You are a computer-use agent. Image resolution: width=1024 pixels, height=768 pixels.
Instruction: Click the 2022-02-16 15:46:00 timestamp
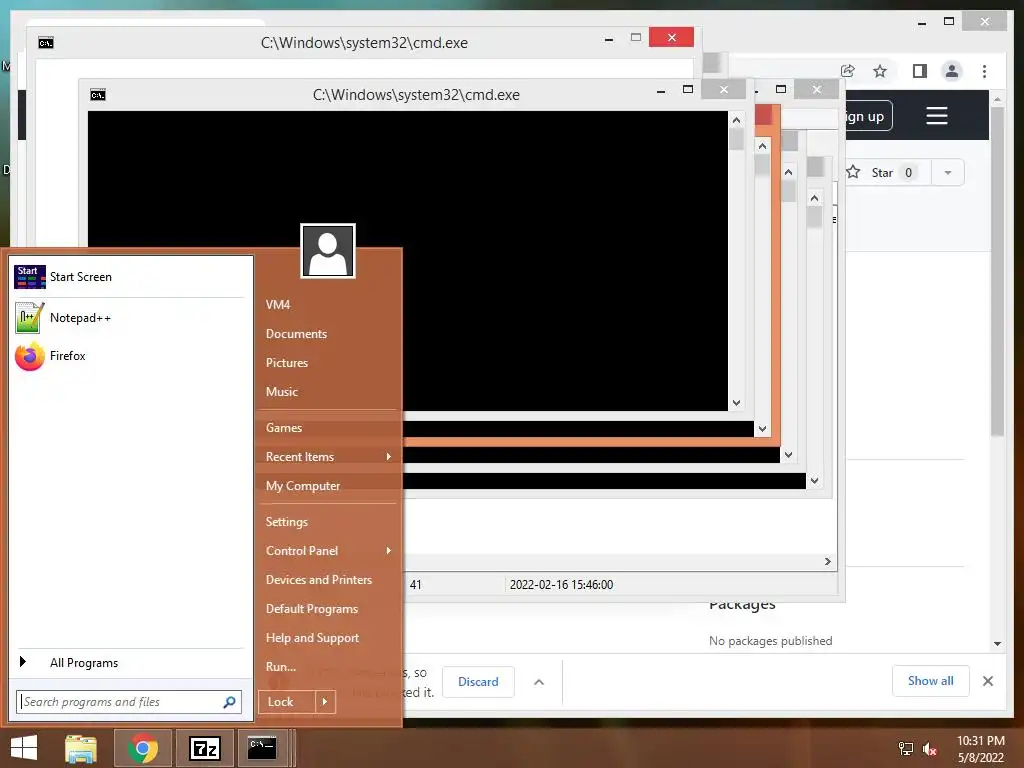coord(561,585)
